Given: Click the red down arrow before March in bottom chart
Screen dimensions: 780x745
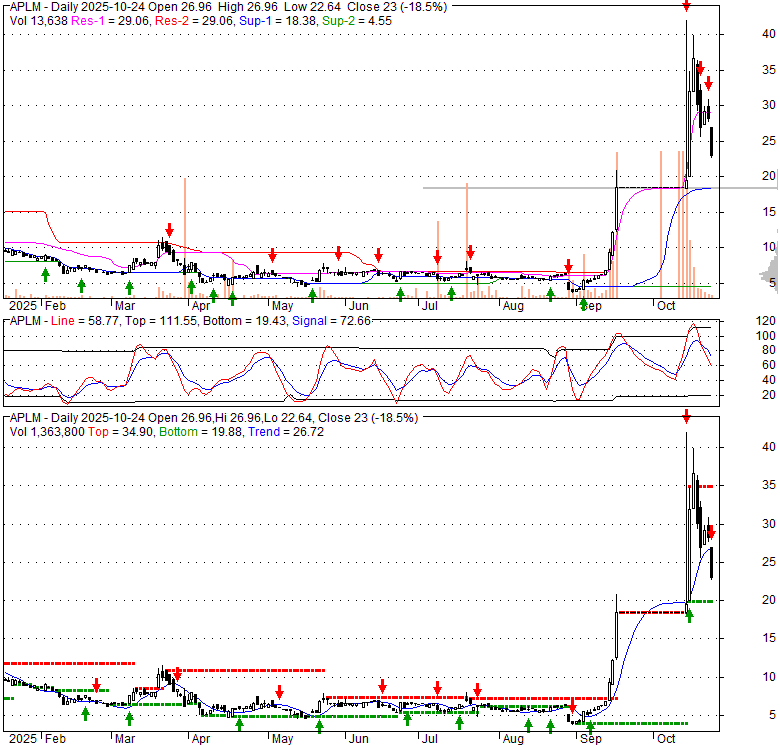Looking at the screenshot, I should coord(97,685).
